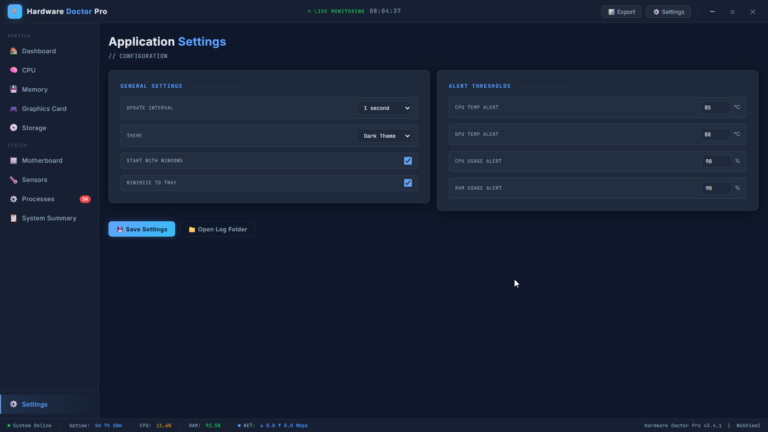Image resolution: width=768 pixels, height=432 pixels.
Task: Select Storage in the sidebar
Action: [x=49, y=128]
